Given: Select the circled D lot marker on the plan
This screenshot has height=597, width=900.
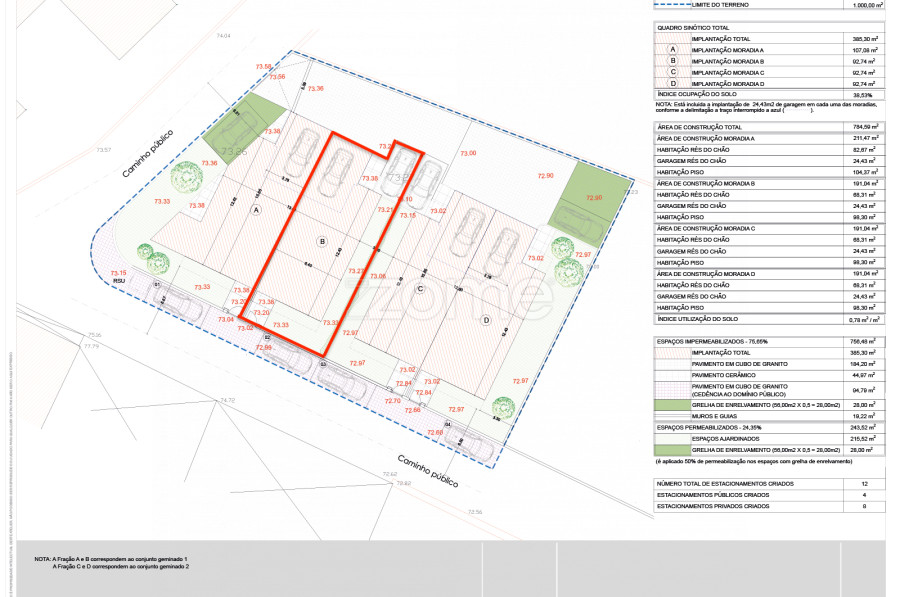Looking at the screenshot, I should tap(486, 320).
